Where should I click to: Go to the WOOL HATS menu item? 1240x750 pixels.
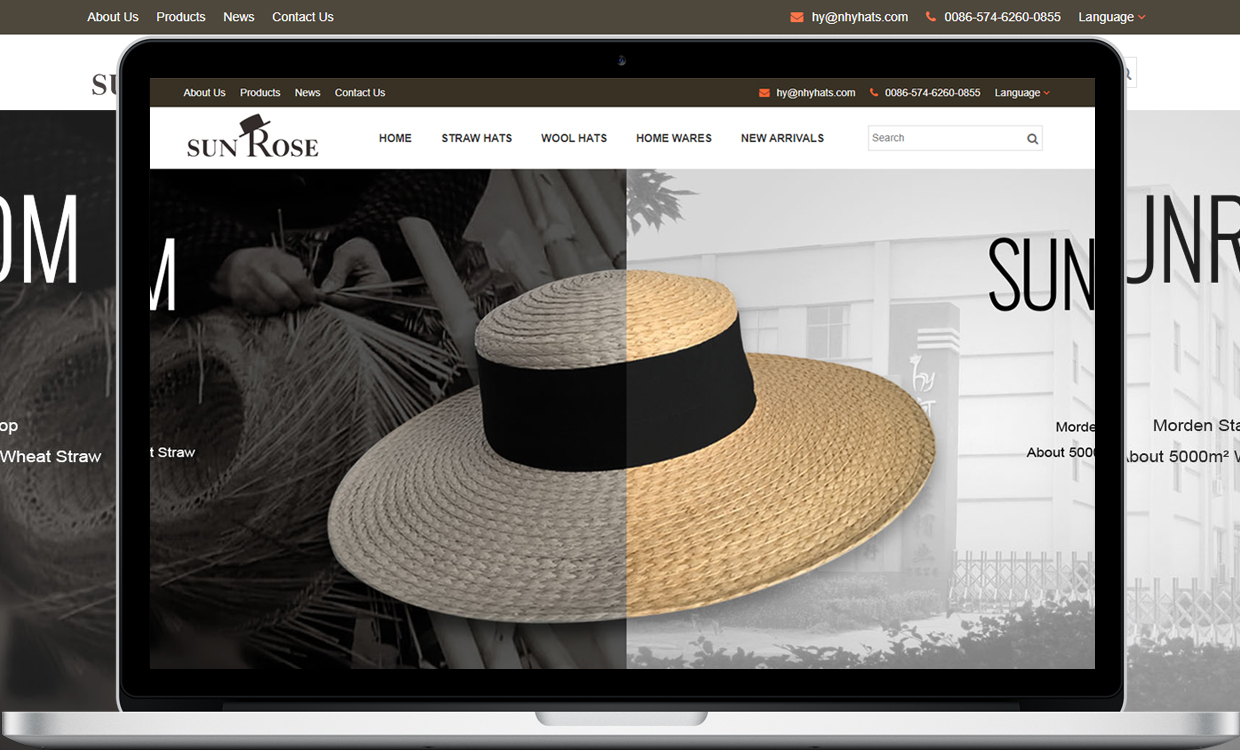[x=574, y=138]
